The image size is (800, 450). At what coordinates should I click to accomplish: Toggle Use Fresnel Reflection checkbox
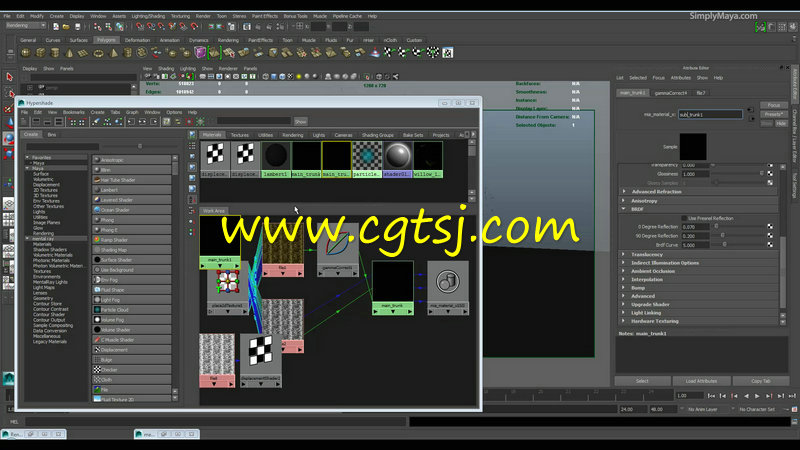pyautogui.click(x=684, y=218)
